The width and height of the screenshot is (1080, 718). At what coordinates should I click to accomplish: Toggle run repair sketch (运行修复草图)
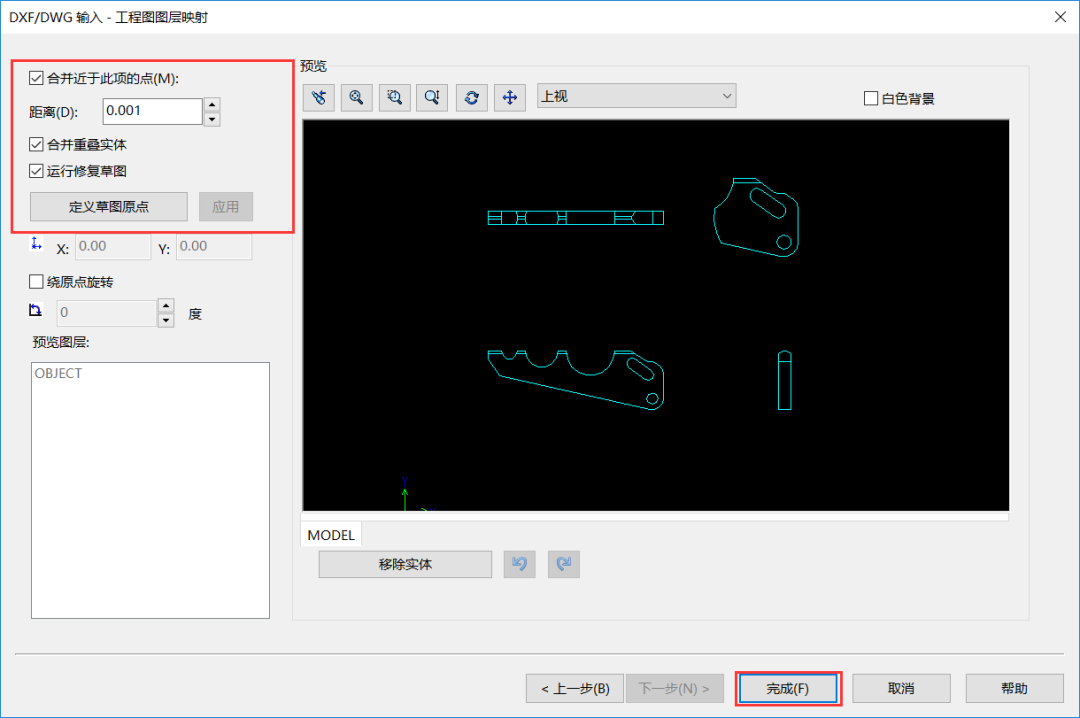tap(37, 171)
